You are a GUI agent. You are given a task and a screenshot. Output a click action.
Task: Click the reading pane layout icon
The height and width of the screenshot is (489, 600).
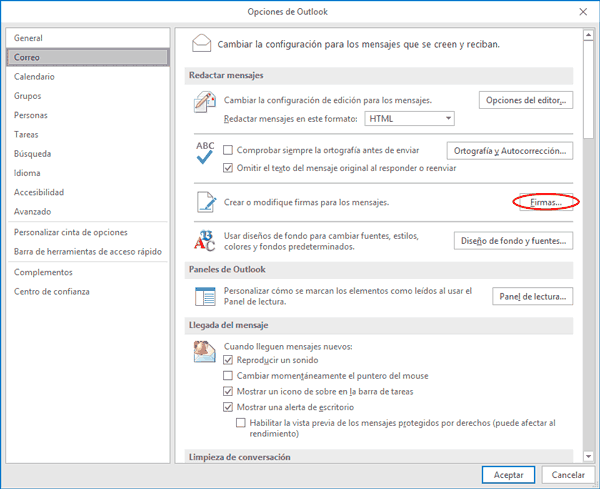[x=205, y=296]
